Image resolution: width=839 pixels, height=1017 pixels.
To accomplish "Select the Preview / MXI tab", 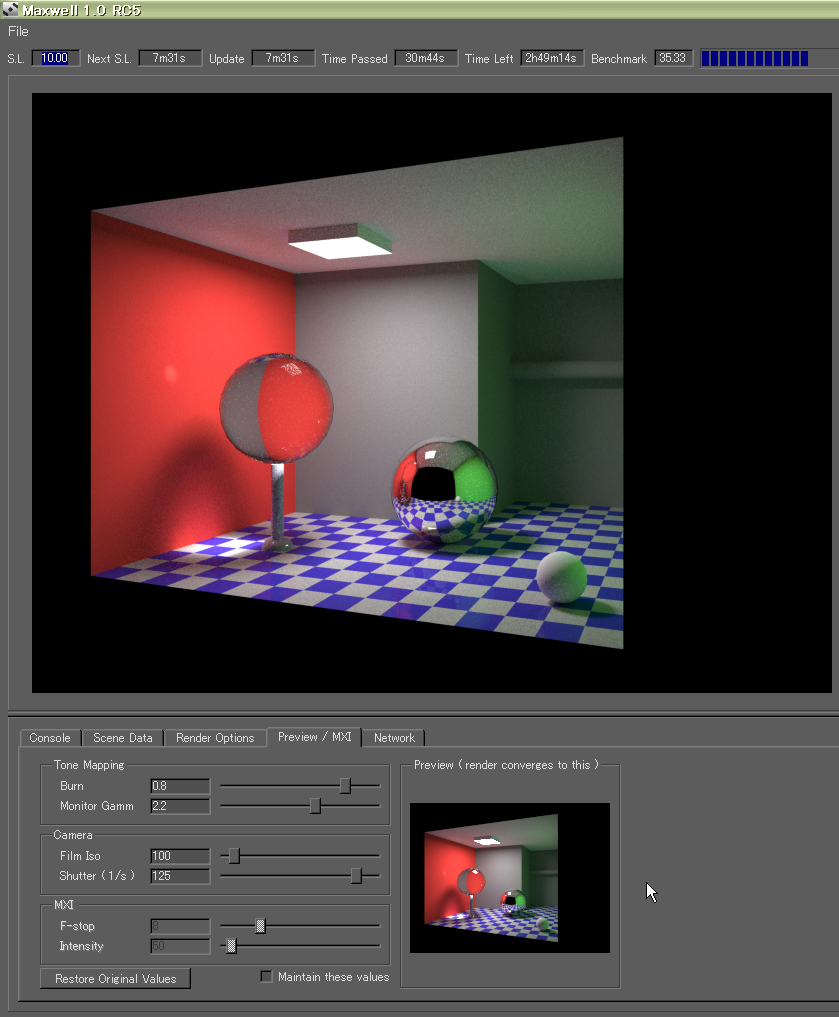I will click(314, 737).
